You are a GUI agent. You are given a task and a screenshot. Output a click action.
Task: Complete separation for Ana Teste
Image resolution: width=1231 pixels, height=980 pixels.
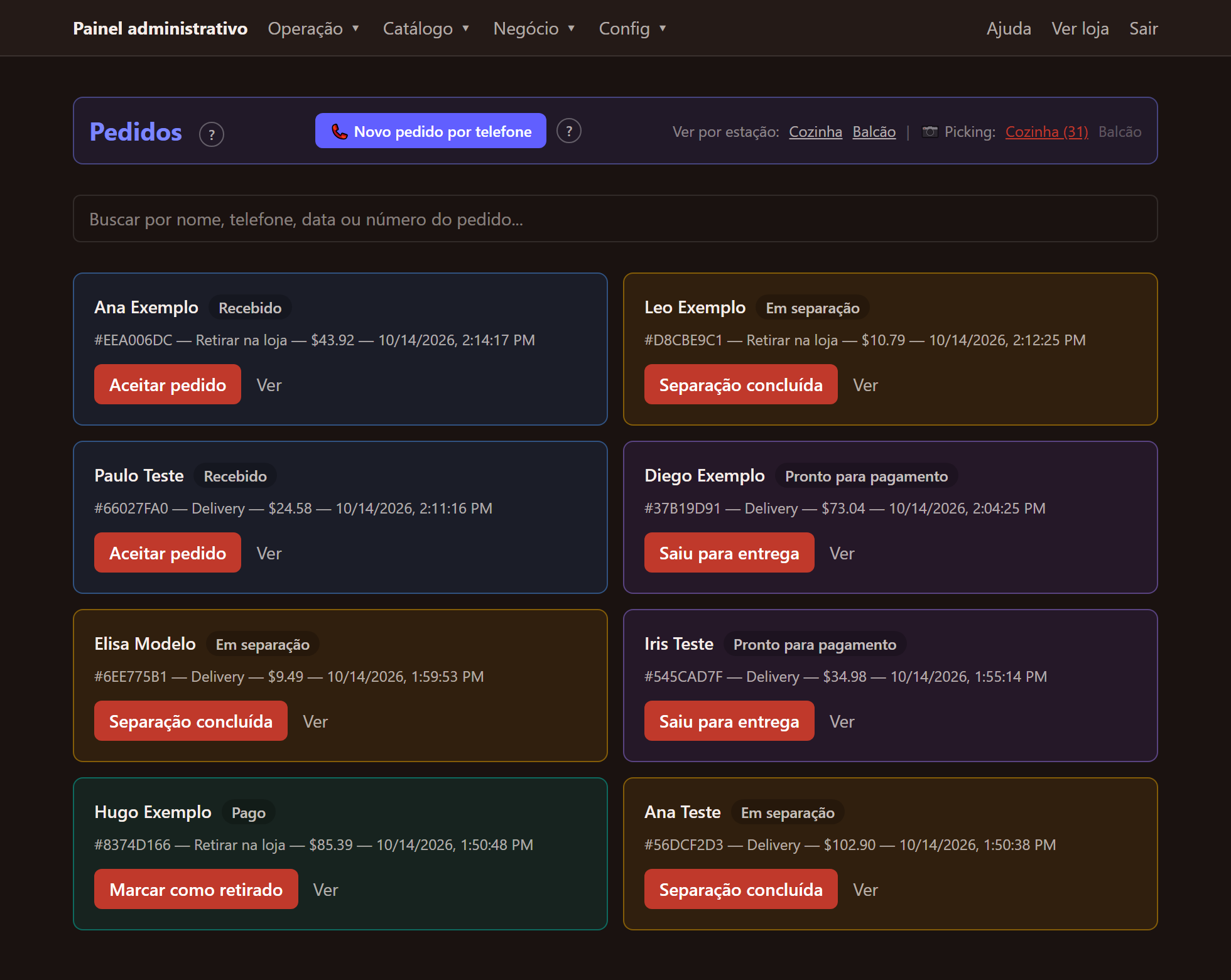tap(741, 889)
